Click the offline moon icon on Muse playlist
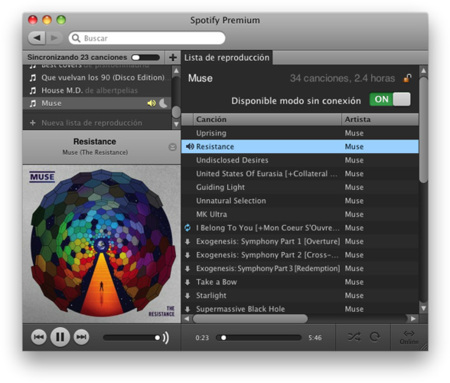 point(163,103)
